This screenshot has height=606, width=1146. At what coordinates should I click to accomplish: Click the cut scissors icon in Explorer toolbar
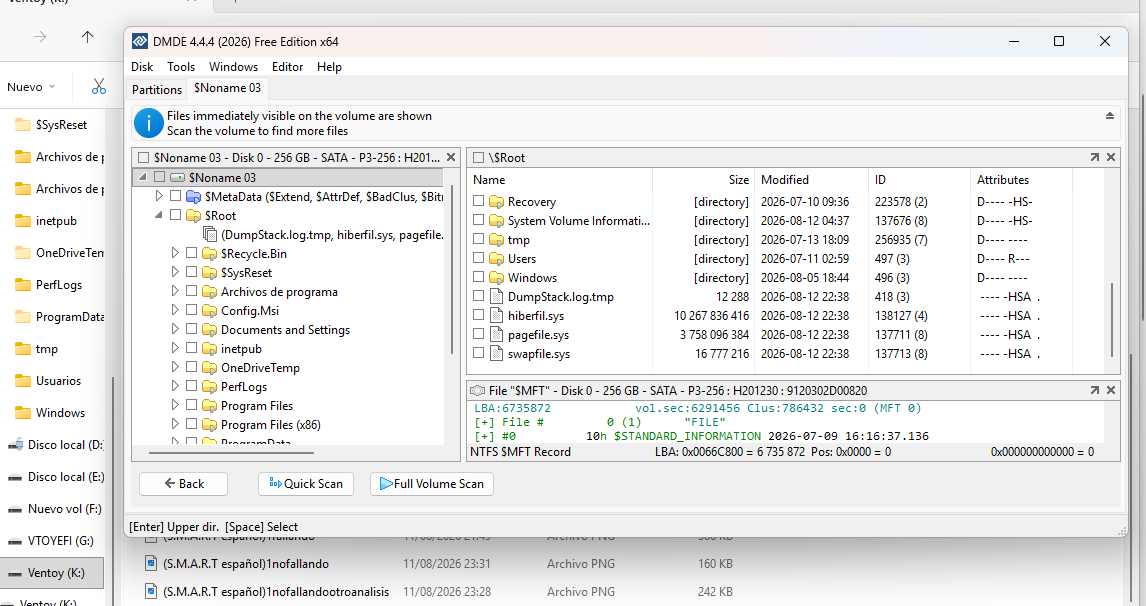click(x=99, y=87)
